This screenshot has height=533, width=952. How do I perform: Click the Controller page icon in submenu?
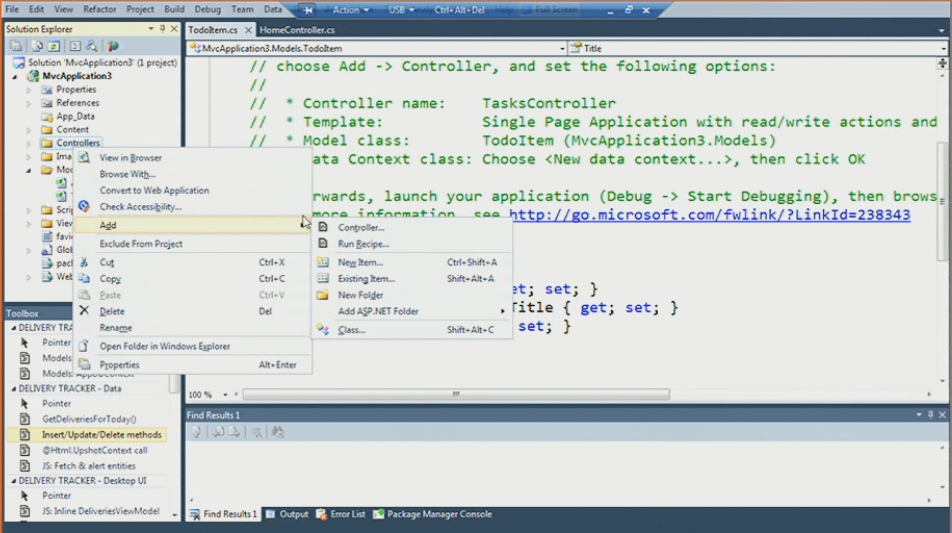coord(323,227)
